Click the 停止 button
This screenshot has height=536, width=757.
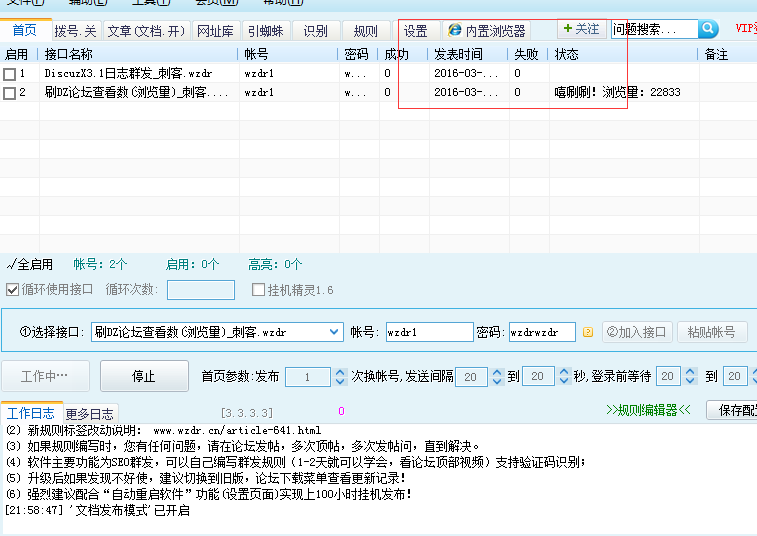[144, 376]
